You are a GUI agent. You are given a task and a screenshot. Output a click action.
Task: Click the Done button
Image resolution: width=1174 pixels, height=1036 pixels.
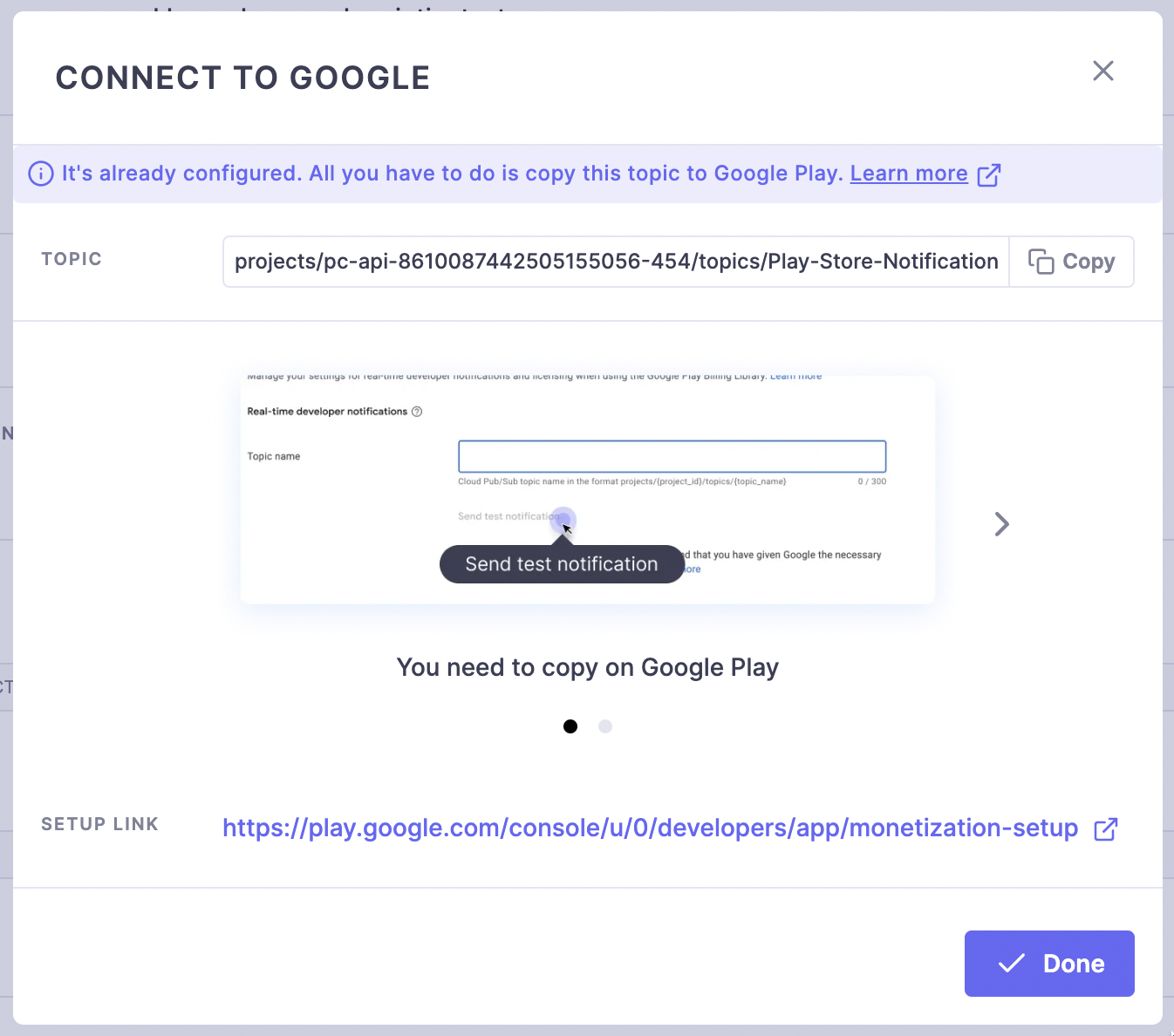(1049, 964)
